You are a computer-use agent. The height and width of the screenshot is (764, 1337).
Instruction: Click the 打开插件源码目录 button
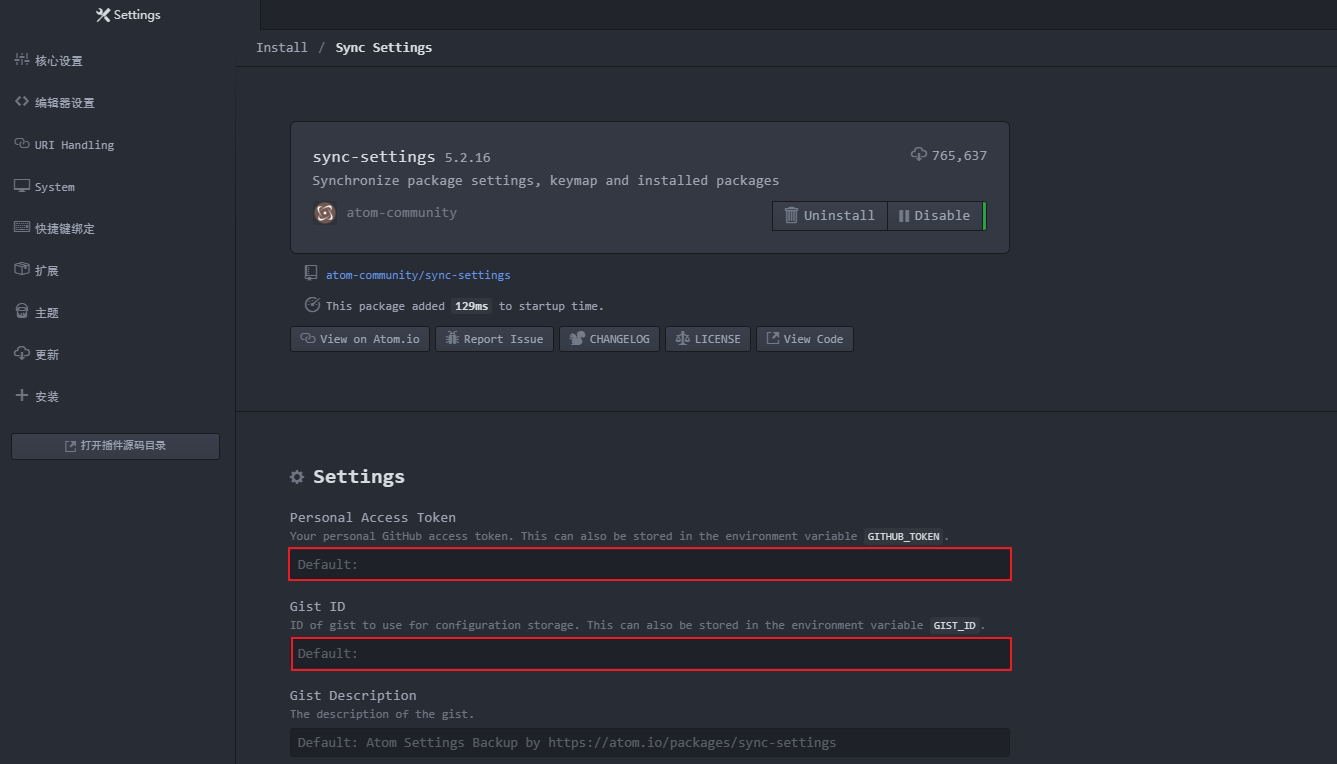pyautogui.click(x=115, y=446)
